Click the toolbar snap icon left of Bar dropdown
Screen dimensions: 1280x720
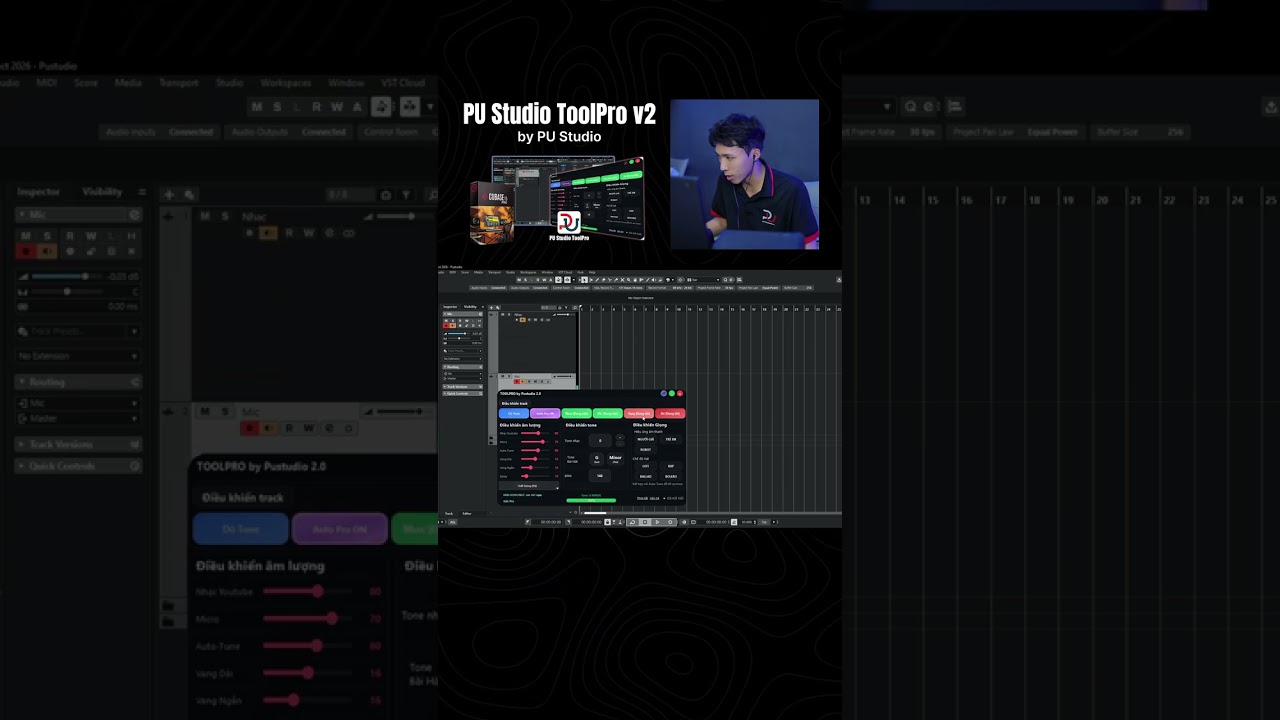click(681, 280)
